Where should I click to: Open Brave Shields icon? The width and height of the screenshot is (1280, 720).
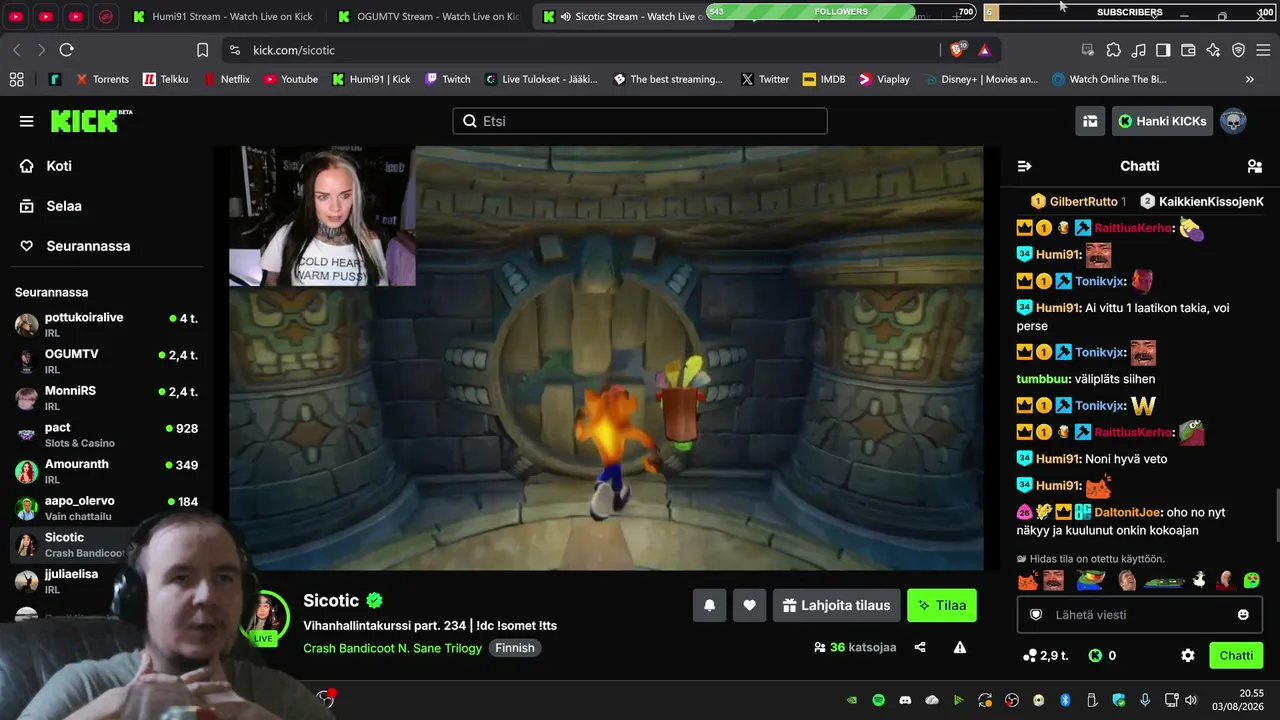(957, 50)
